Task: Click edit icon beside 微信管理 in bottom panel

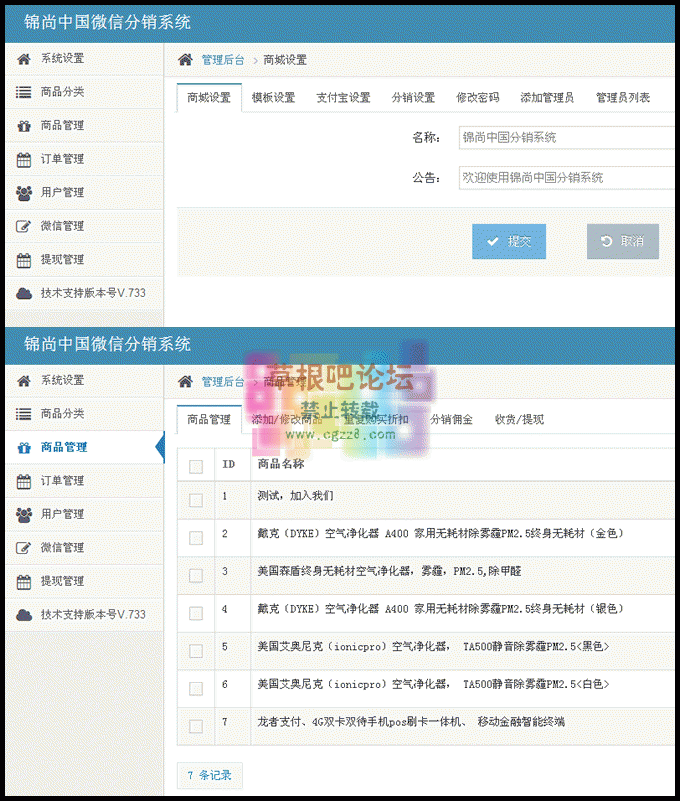Action: [x=24, y=548]
